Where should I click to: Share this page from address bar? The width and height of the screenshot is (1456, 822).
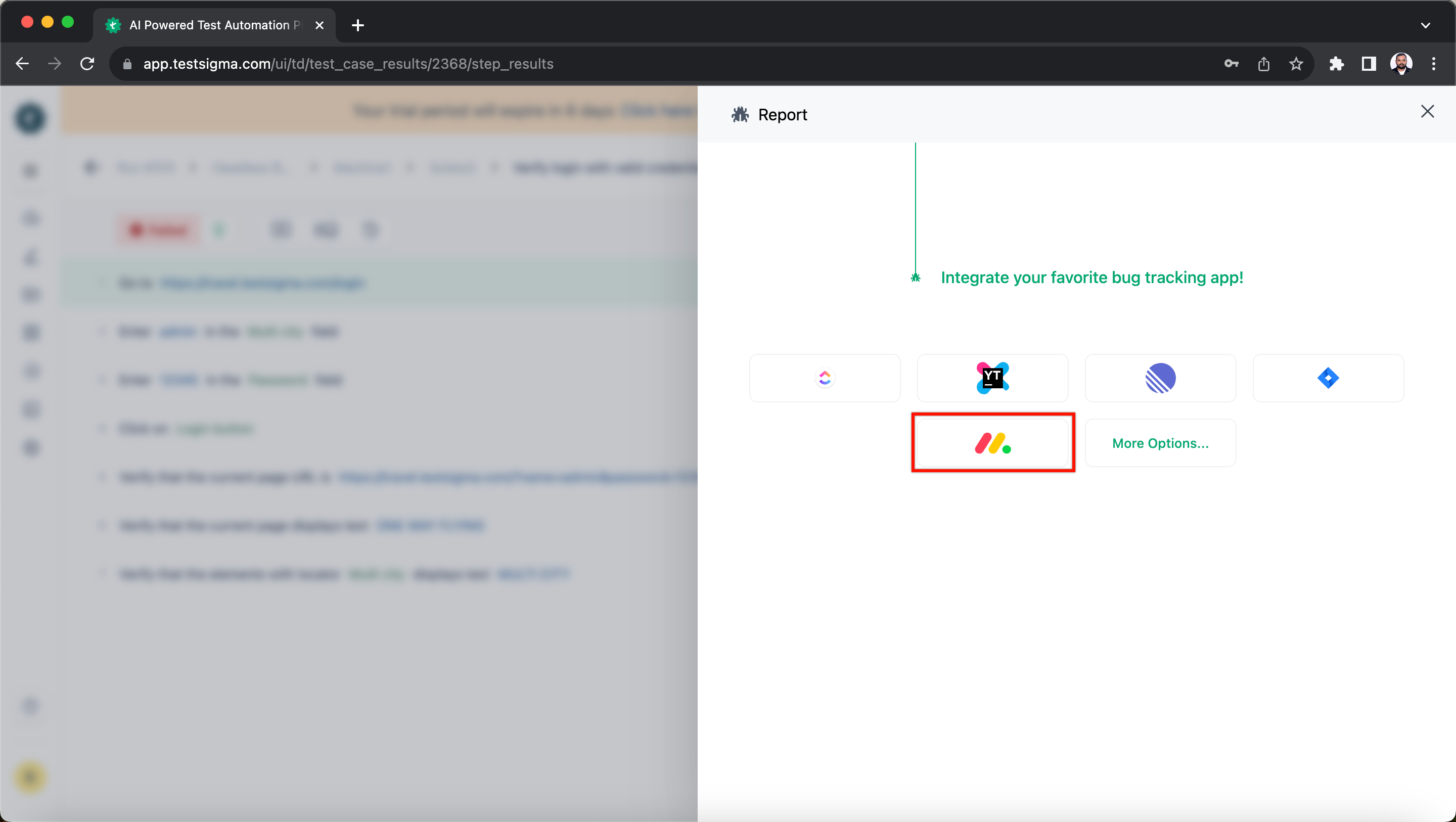[x=1264, y=64]
